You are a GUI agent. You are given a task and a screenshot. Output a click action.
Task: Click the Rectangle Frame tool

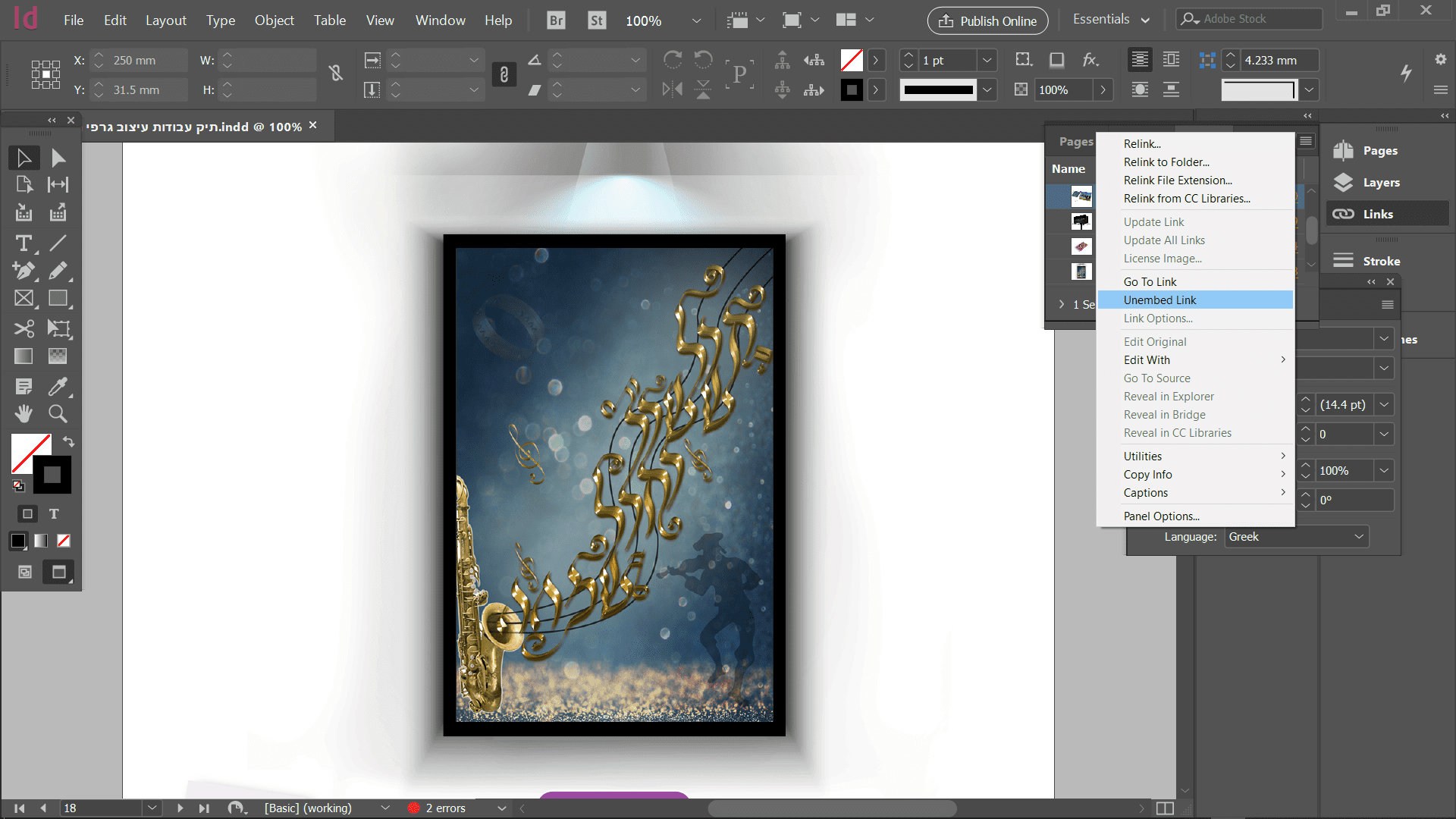pyautogui.click(x=24, y=299)
